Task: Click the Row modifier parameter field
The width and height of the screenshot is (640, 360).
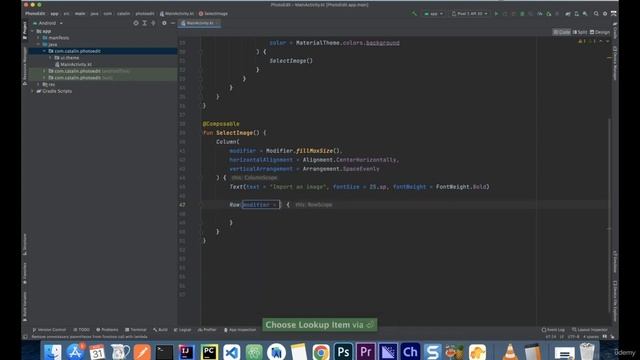Action: 260,204
